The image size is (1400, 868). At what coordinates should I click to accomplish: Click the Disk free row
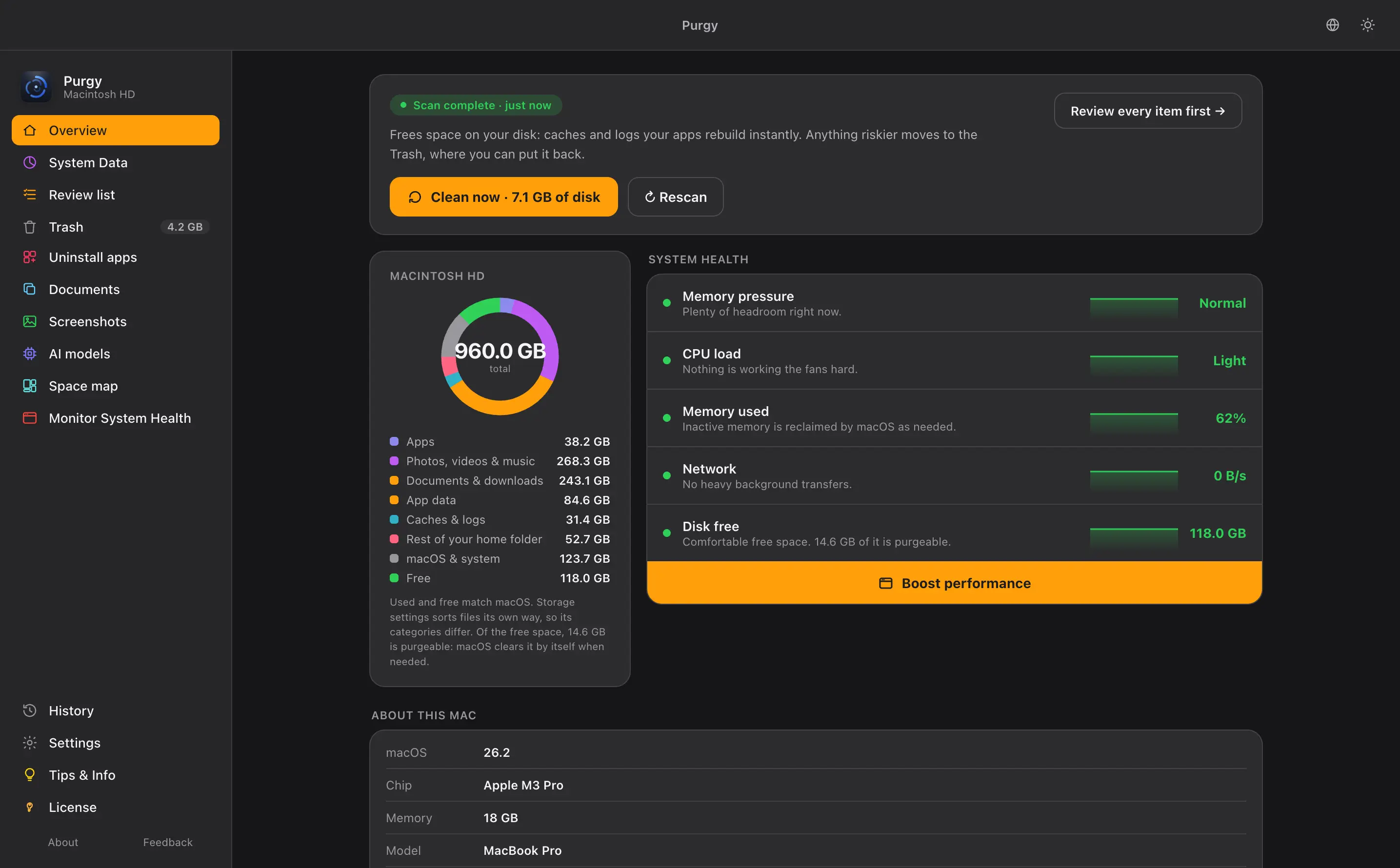954,533
